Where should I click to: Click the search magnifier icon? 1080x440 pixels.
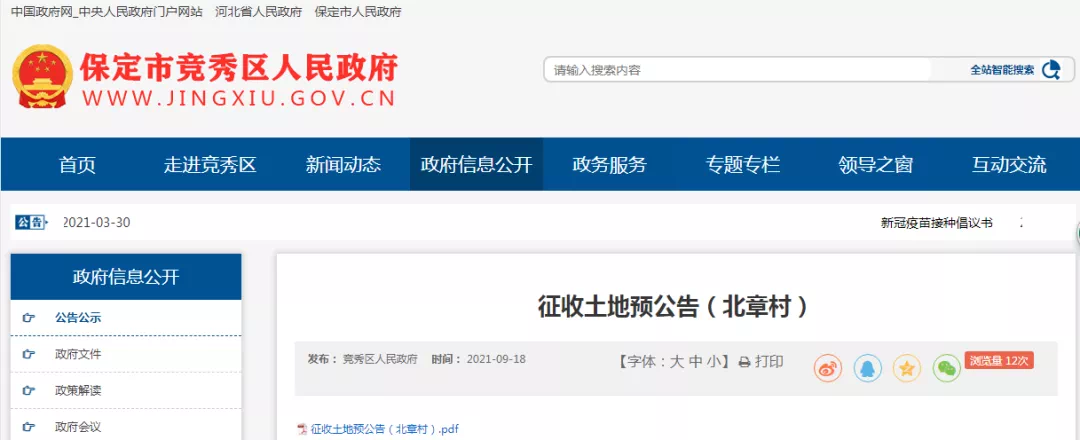tap(1050, 70)
